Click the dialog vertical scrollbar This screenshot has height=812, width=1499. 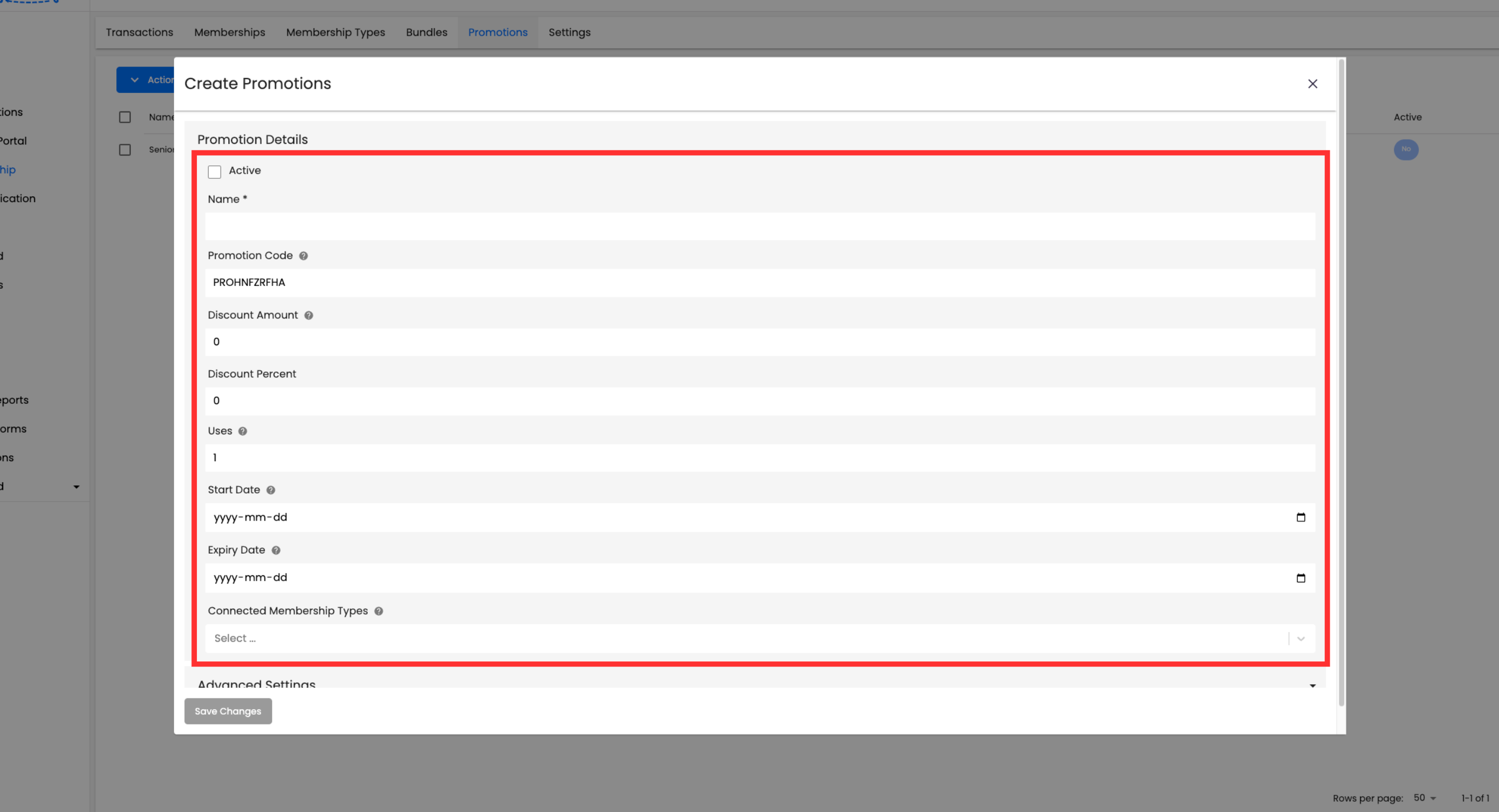[x=1341, y=384]
